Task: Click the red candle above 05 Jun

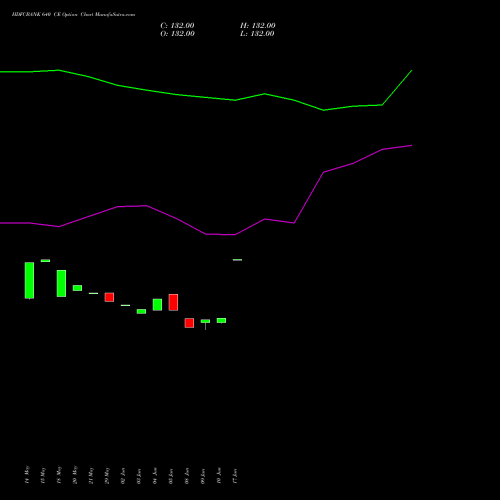Action: [173, 302]
